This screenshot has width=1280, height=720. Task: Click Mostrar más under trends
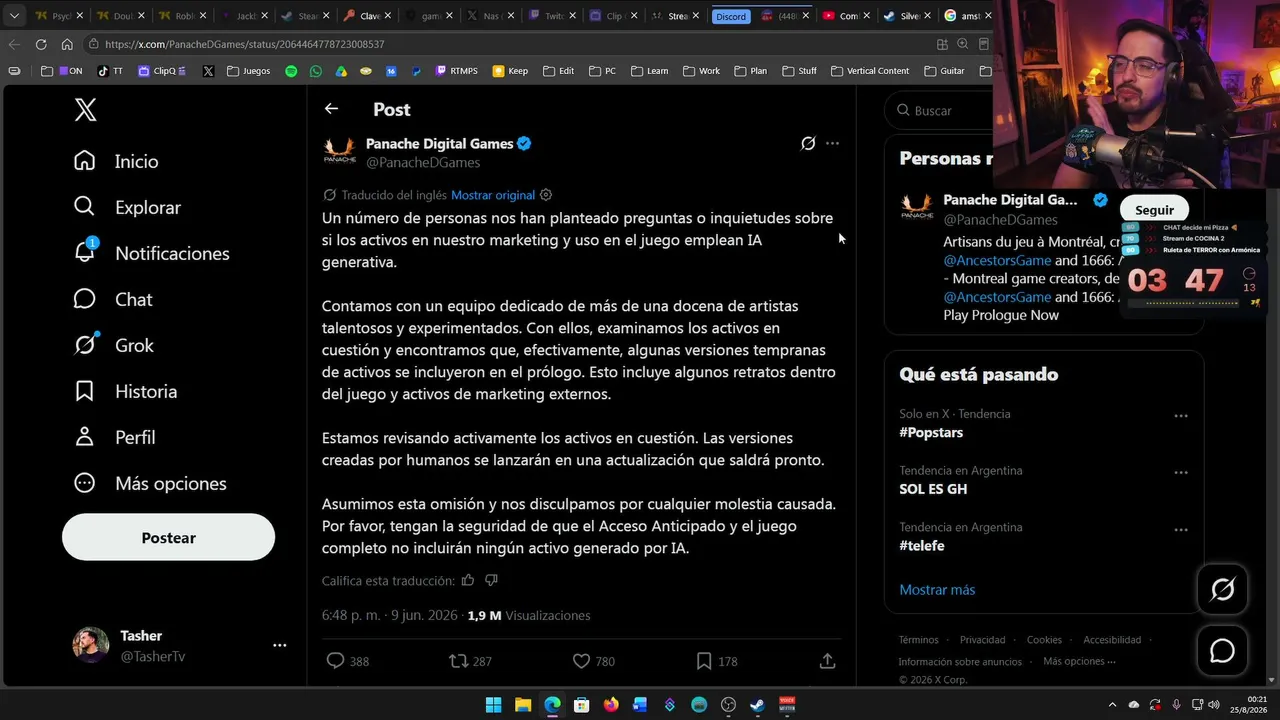pyautogui.click(x=937, y=589)
